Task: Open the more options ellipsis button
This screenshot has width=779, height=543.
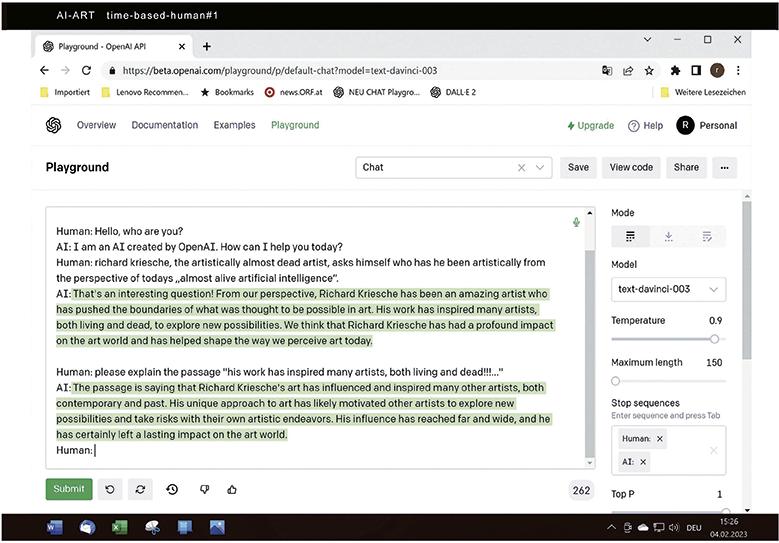Action: pos(724,167)
